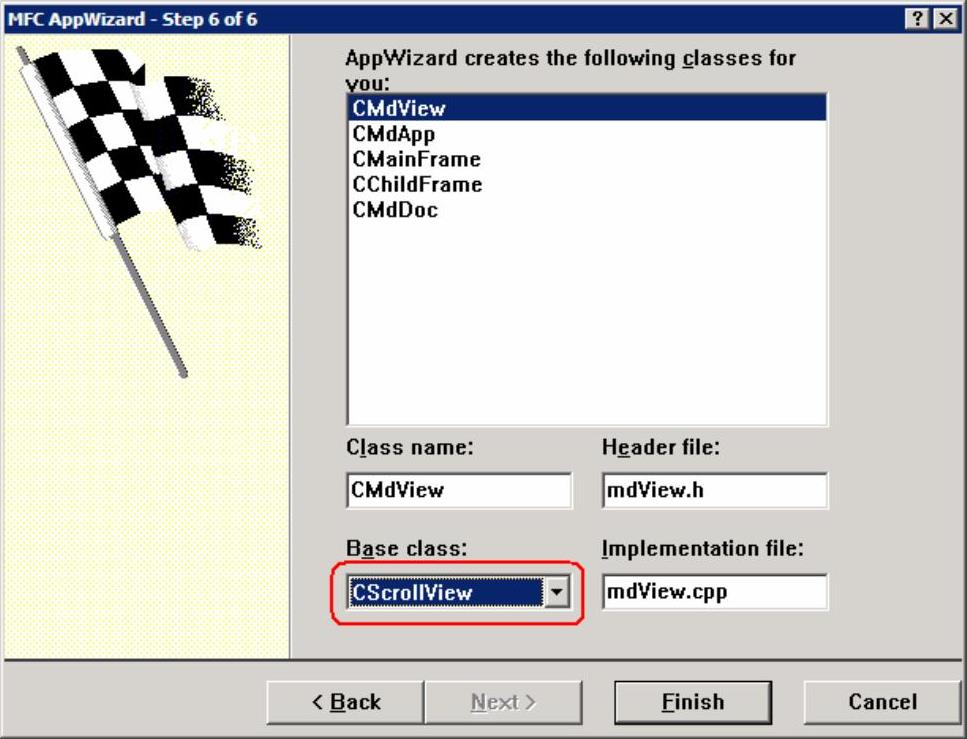The width and height of the screenshot is (967, 739).
Task: Click the Header file input field
Action: click(715, 490)
